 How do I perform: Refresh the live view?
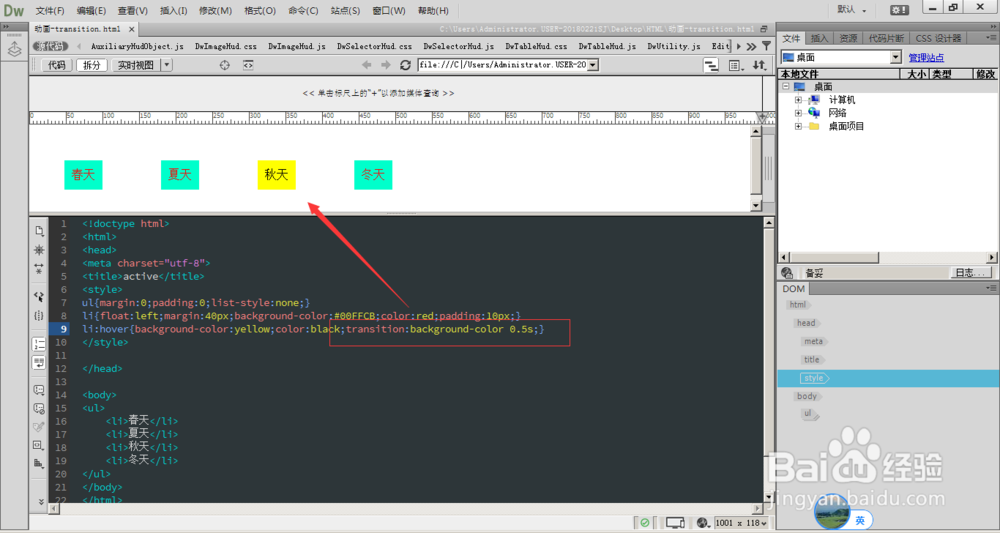[x=405, y=65]
